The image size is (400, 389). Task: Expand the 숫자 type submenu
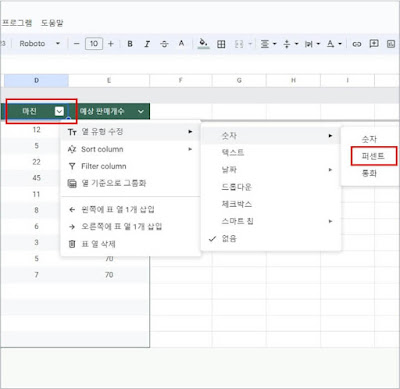(271, 136)
